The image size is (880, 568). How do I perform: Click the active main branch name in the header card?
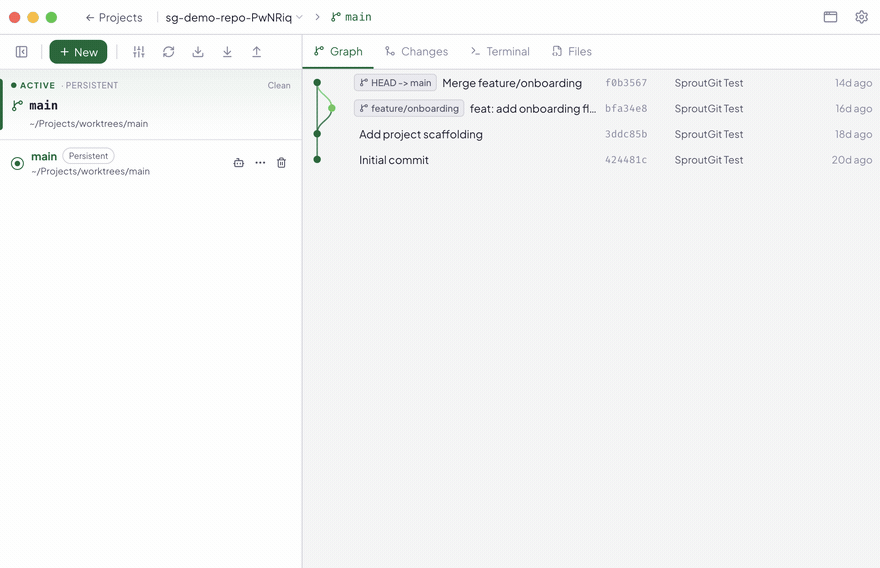(x=43, y=106)
